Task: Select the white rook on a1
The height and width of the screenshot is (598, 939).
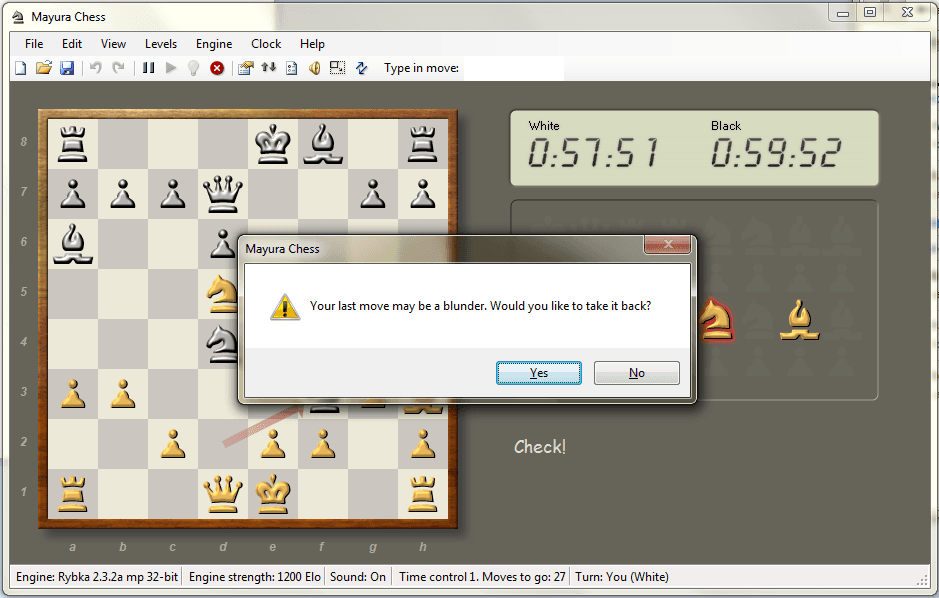Action: [73, 494]
